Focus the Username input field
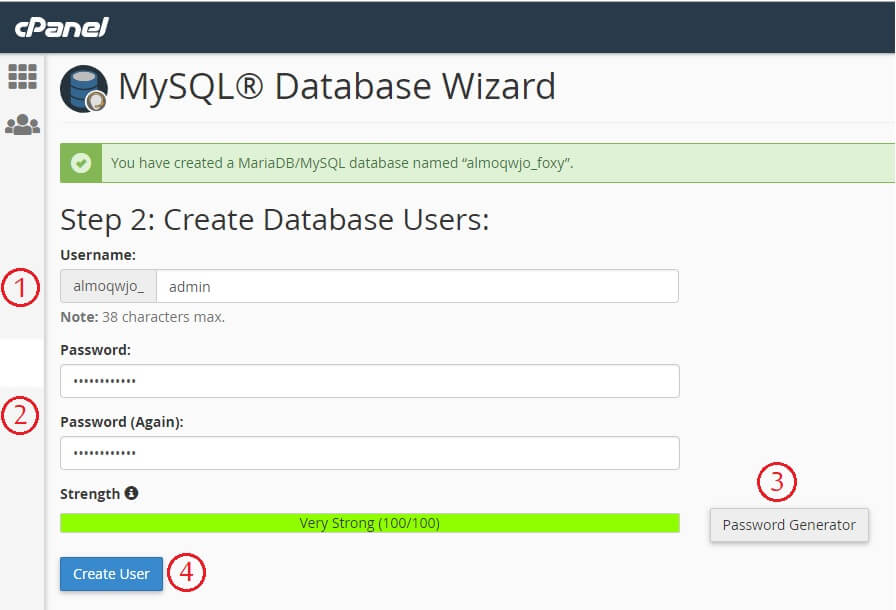Viewport: 896px width, 610px height. (418, 286)
